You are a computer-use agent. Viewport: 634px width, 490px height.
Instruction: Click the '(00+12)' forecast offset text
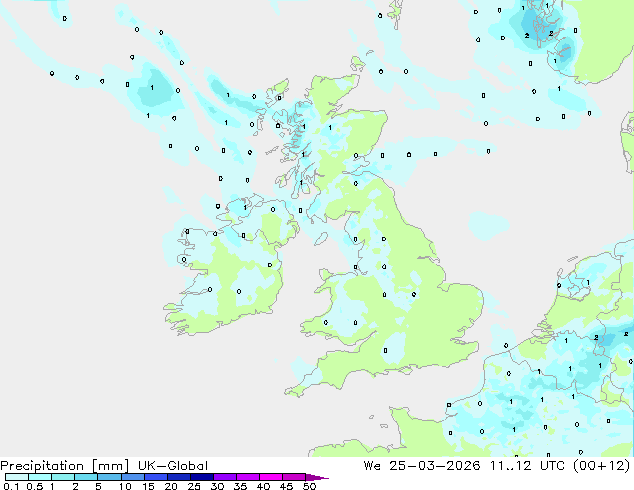click(x=602, y=466)
